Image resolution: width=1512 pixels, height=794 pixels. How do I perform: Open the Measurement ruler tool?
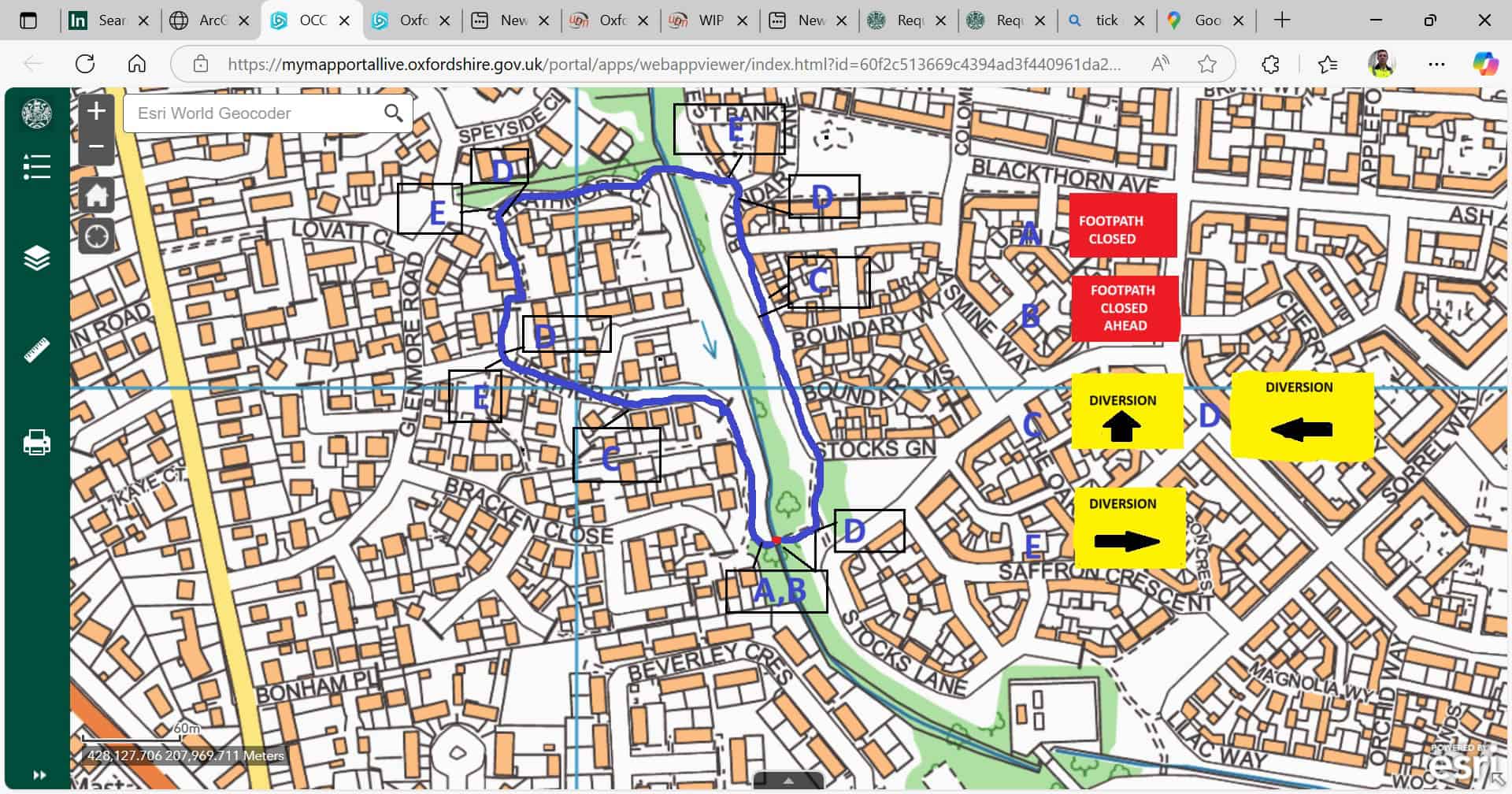[x=36, y=350]
